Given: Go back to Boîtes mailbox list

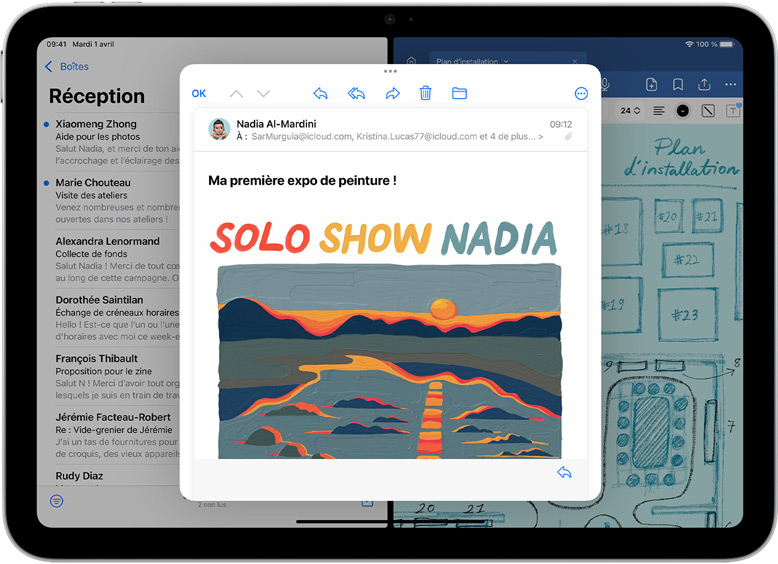Looking at the screenshot, I should 67,67.
